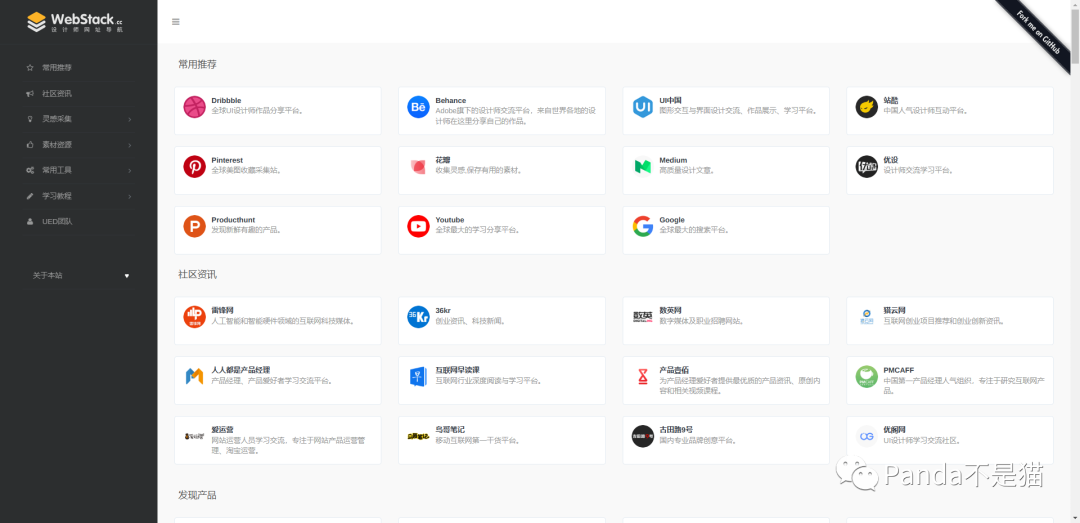Expand the 学习教程 chevron arrow

pos(129,196)
